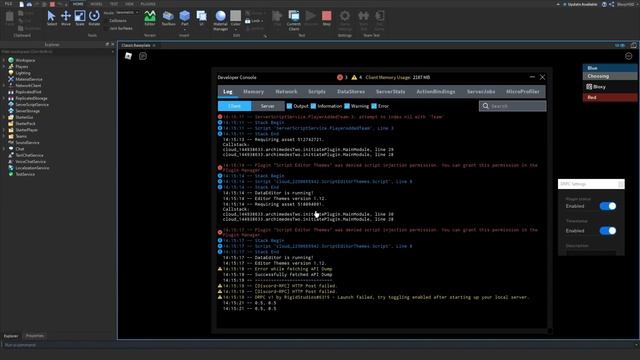Toggle Plugin status Enabled switch
Screen dimensions: 640x360
(x=608, y=206)
